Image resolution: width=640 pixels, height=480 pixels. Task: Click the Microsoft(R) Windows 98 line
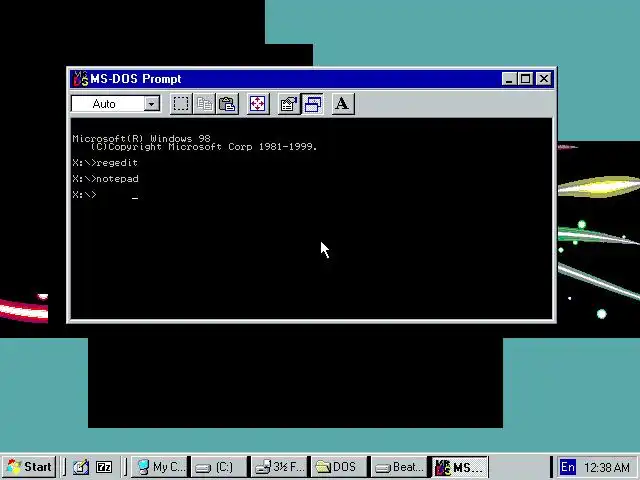[x=141, y=139]
